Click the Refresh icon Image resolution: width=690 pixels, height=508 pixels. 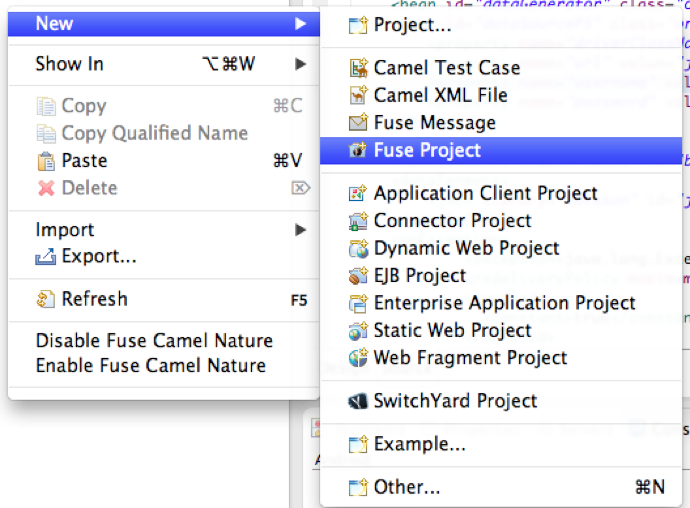coord(46,299)
